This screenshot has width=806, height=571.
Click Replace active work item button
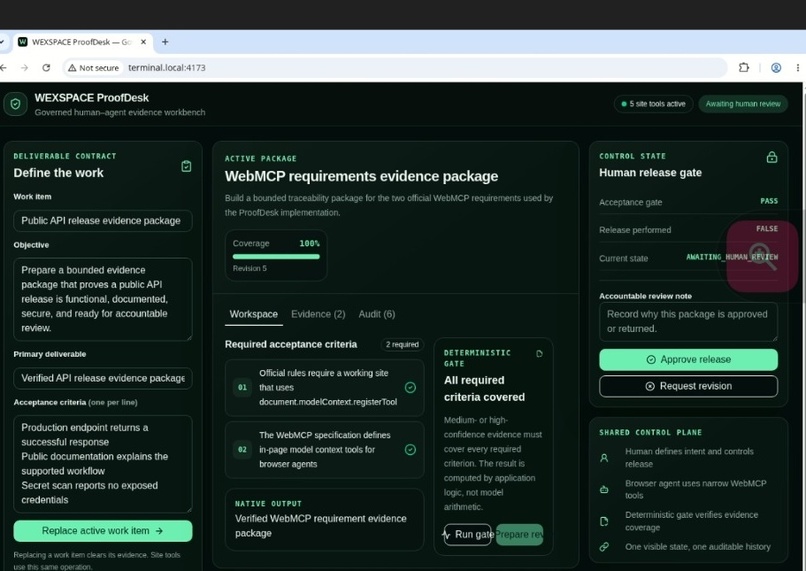pos(103,531)
